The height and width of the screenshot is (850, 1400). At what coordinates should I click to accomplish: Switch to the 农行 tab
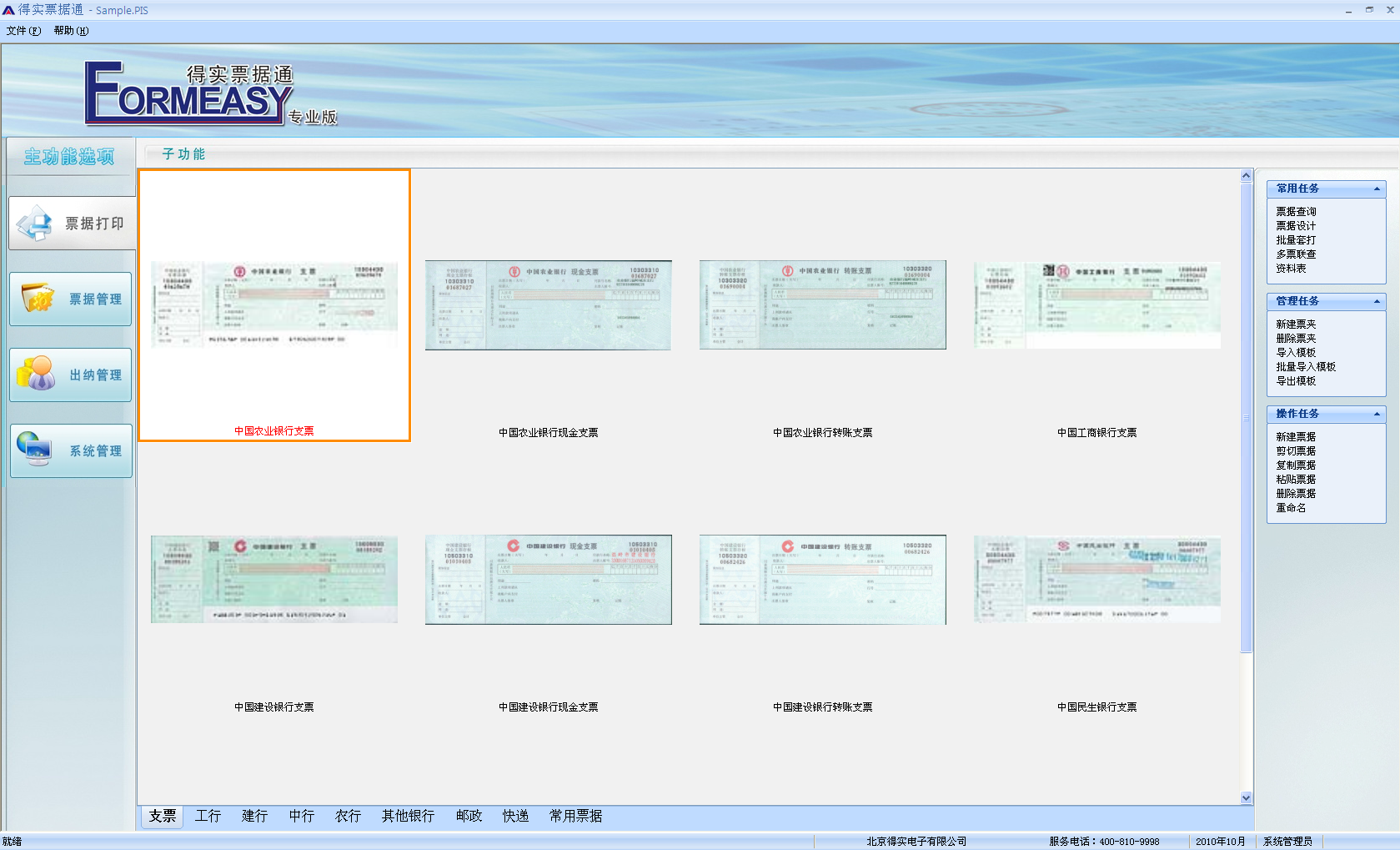[349, 816]
